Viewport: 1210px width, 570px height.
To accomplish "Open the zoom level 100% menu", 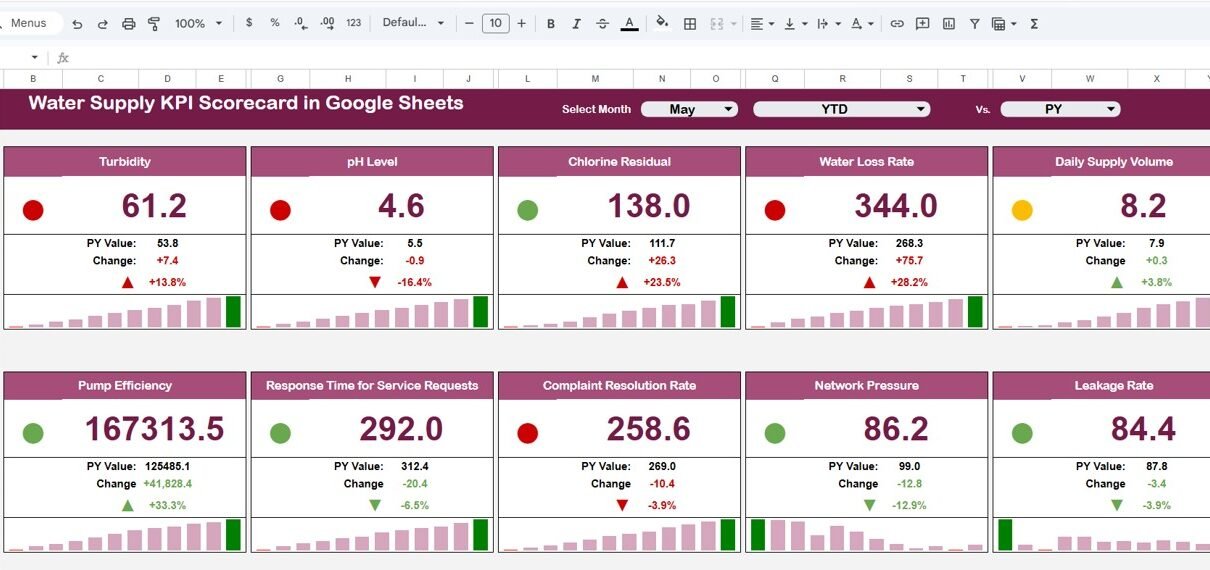I will pyautogui.click(x=198, y=23).
